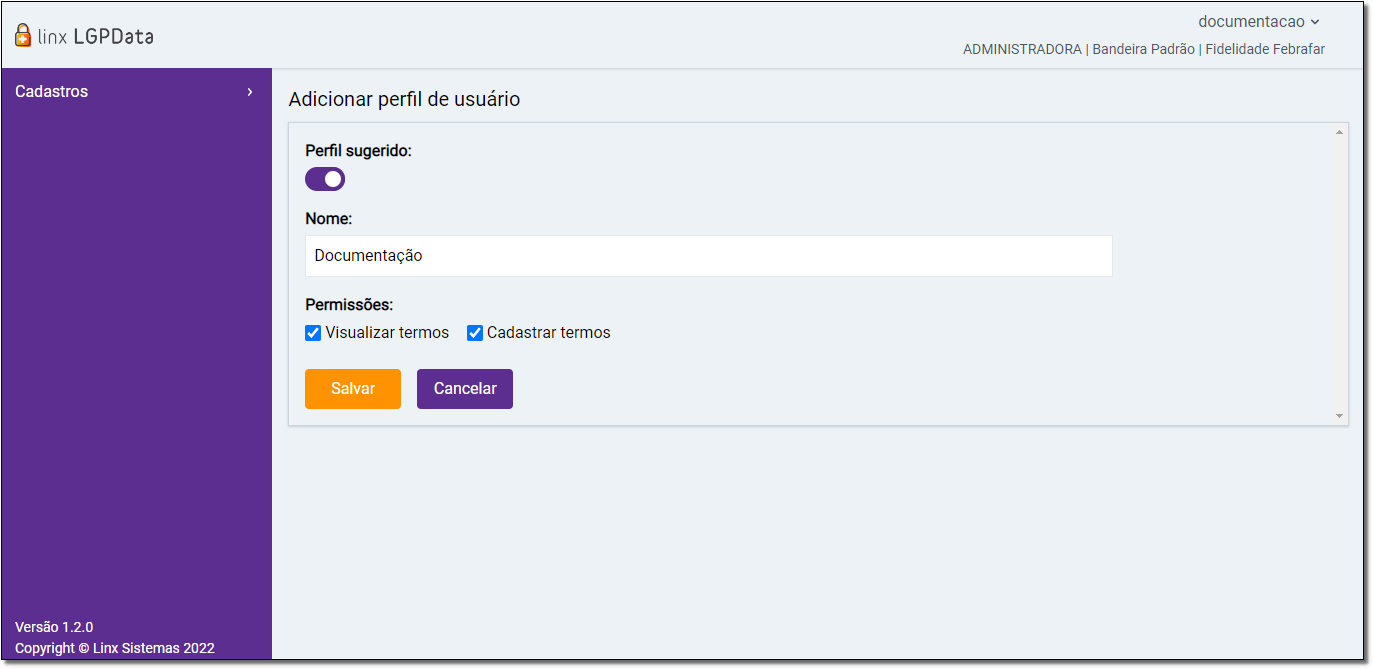Click the Versão 1.2.0 text
1373x669 pixels.
(x=54, y=627)
